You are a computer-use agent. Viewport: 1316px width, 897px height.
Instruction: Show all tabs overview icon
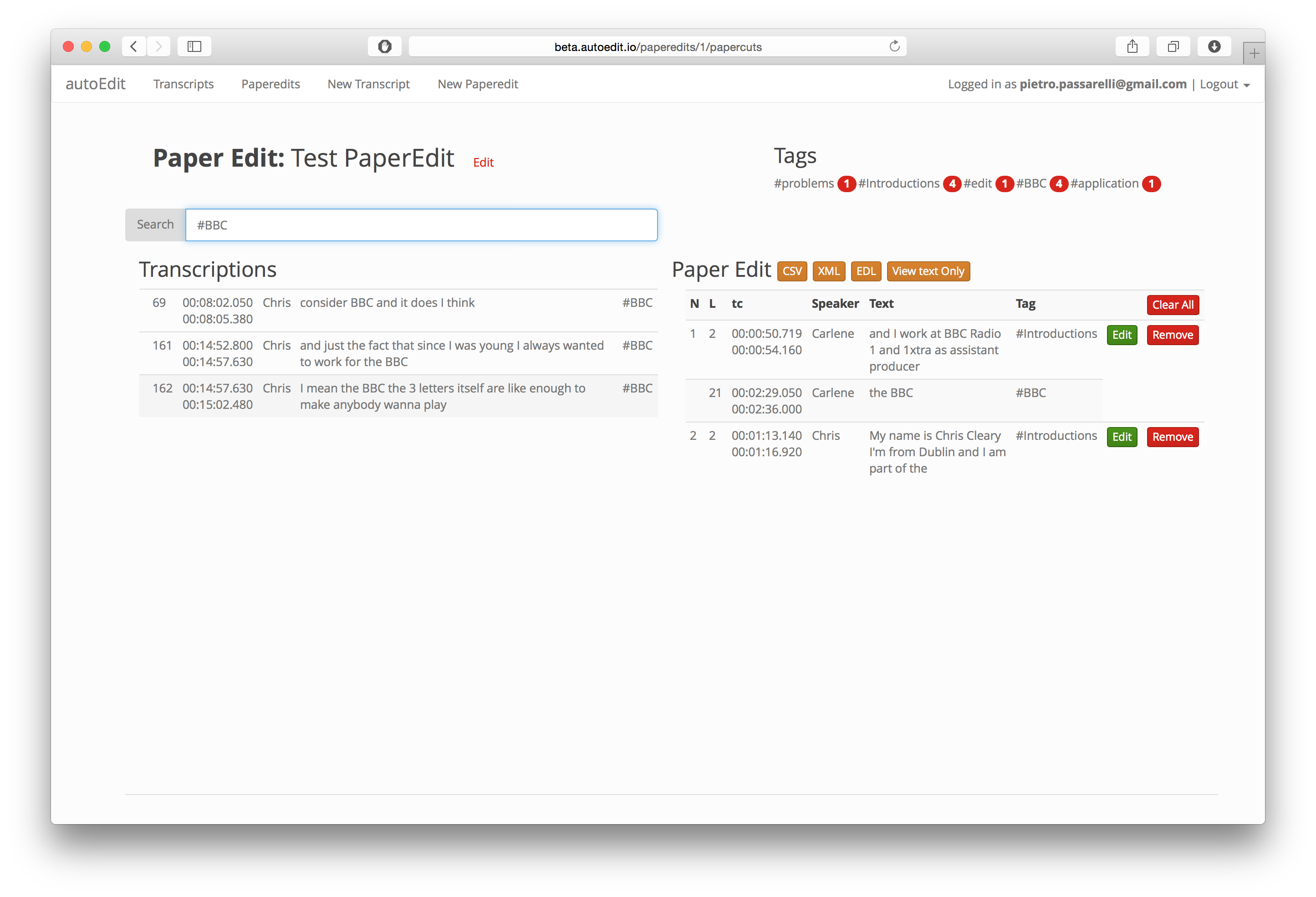pos(1173,46)
